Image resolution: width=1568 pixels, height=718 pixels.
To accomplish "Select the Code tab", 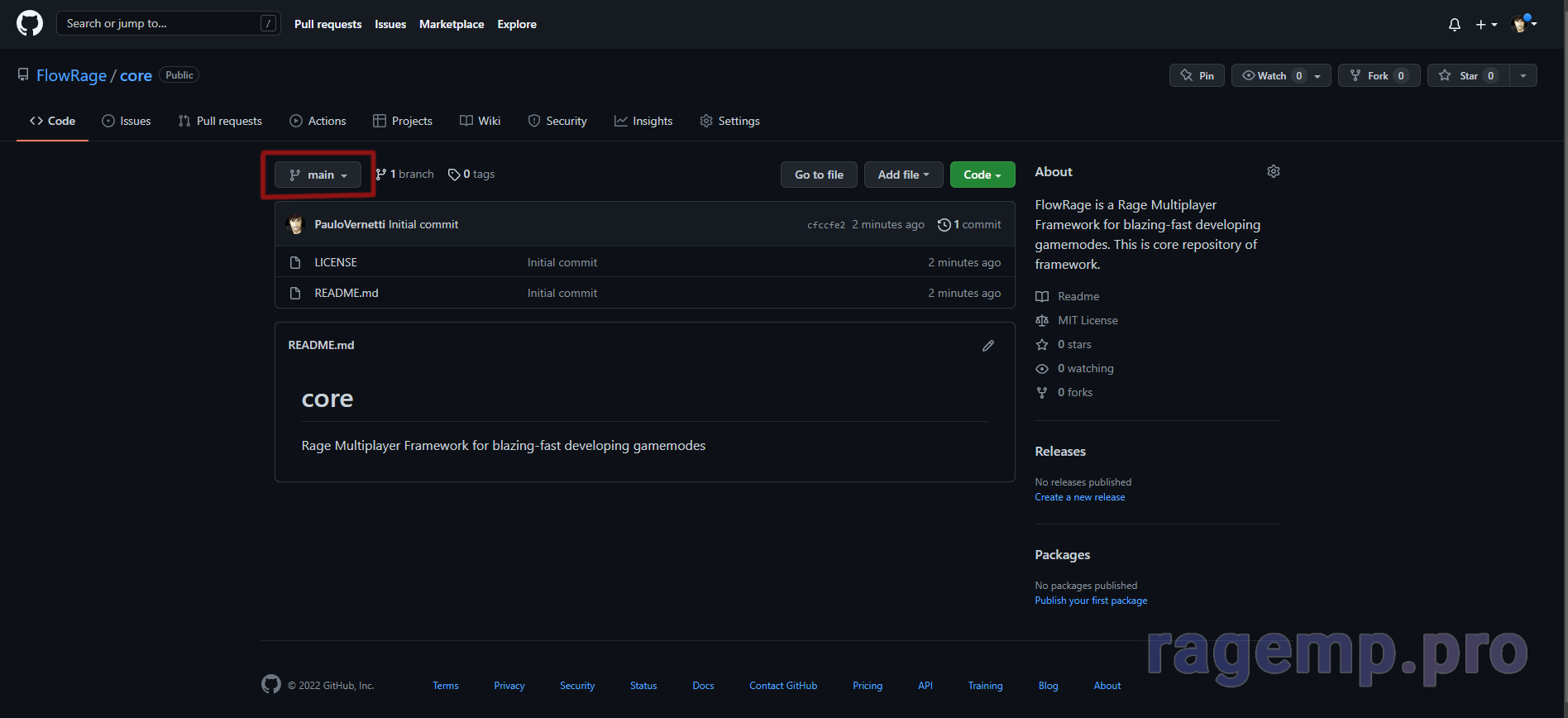I will [52, 121].
